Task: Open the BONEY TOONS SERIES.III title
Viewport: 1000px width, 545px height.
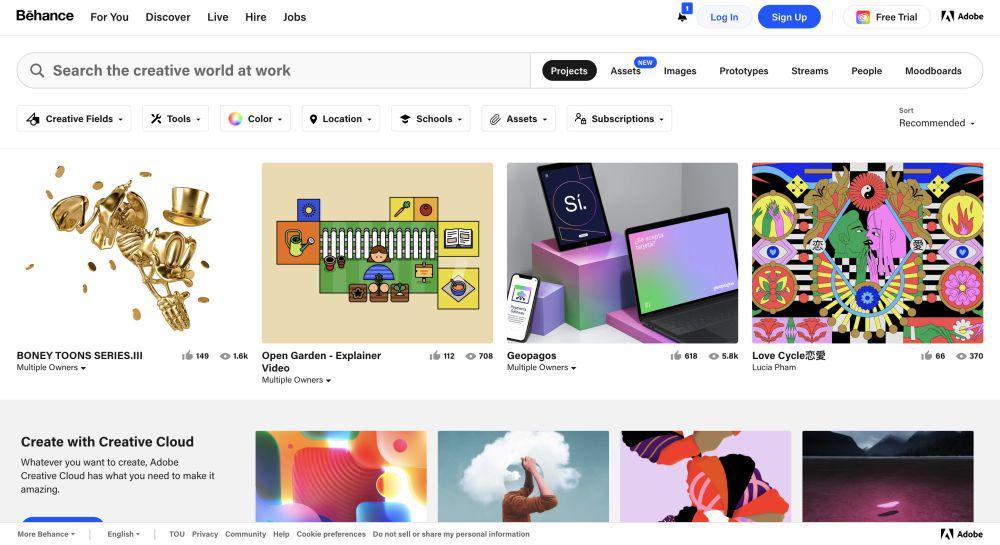Action: pos(80,356)
